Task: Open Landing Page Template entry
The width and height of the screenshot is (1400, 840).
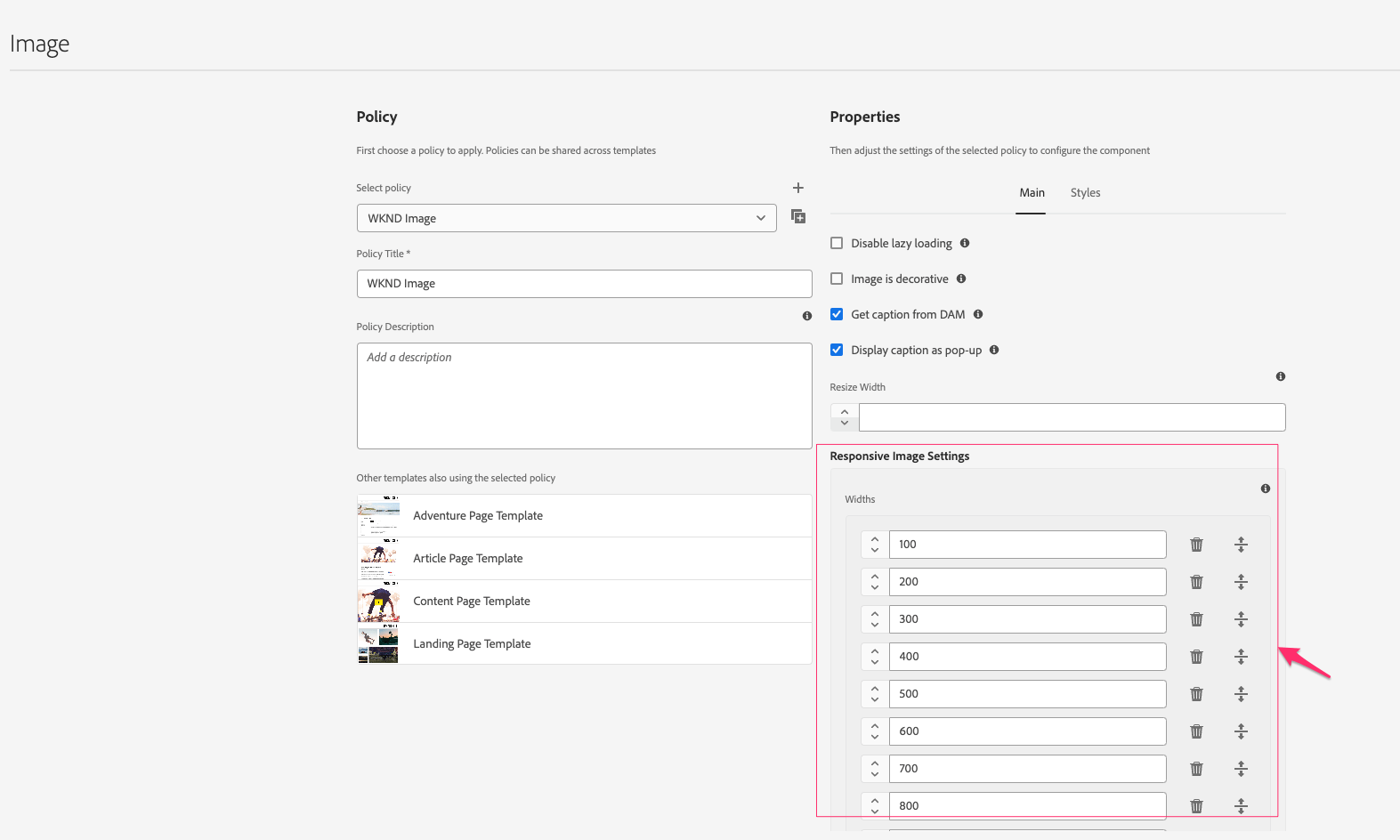Action: pos(584,644)
